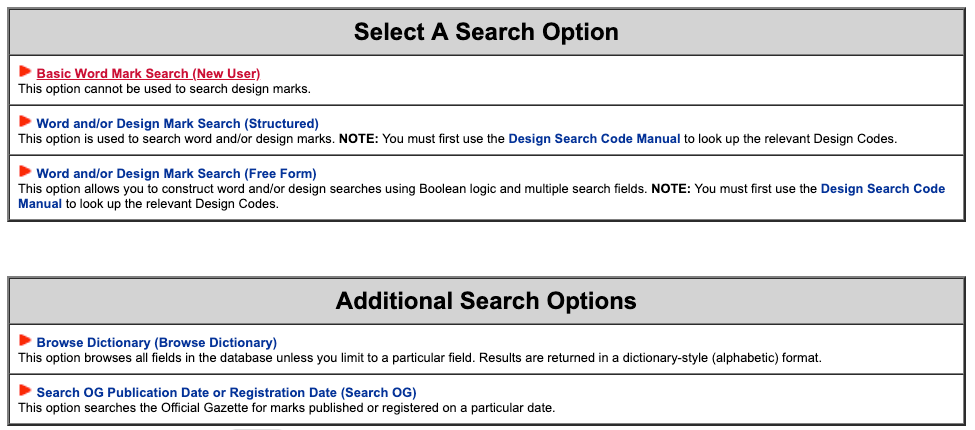The width and height of the screenshot is (975, 430).
Task: Open Word and/or Design Mark Search (Structured)
Action: pyautogui.click(x=177, y=123)
